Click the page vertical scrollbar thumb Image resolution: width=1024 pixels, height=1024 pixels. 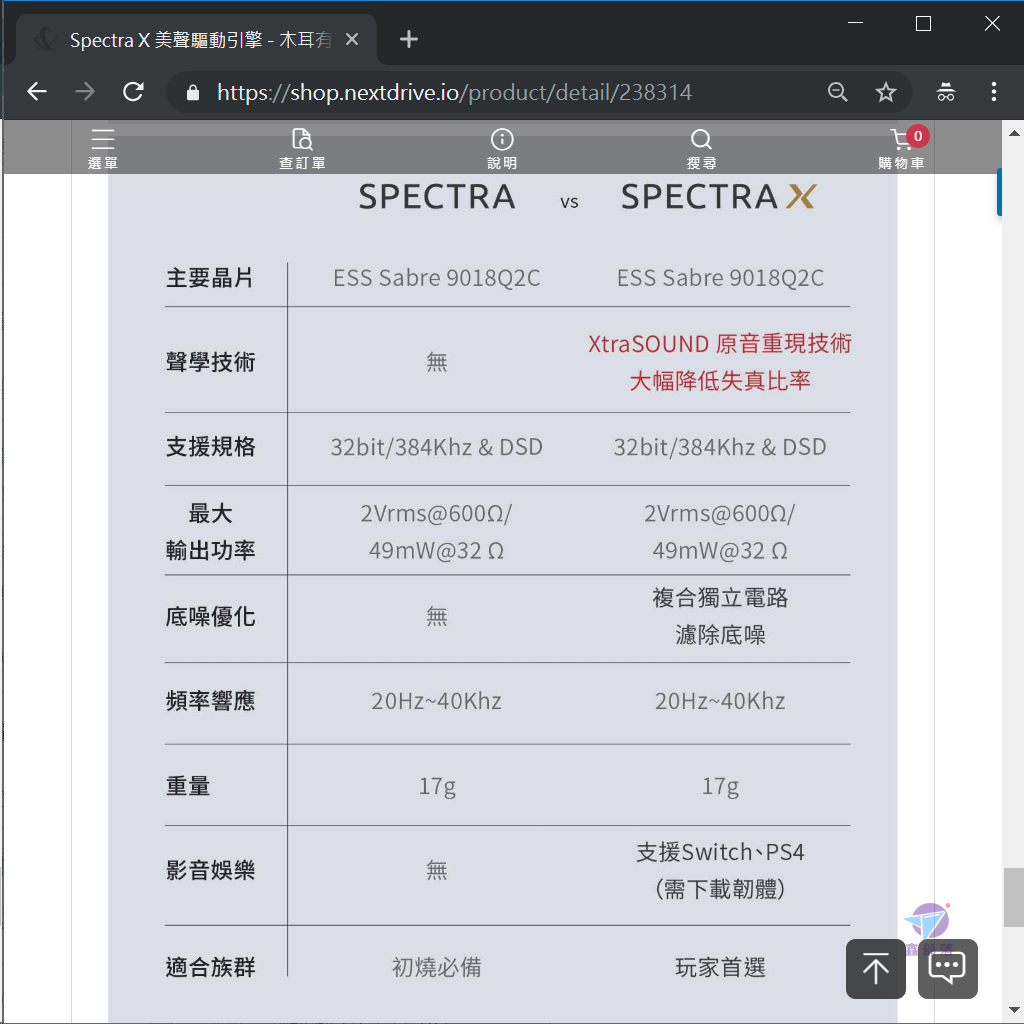1013,897
